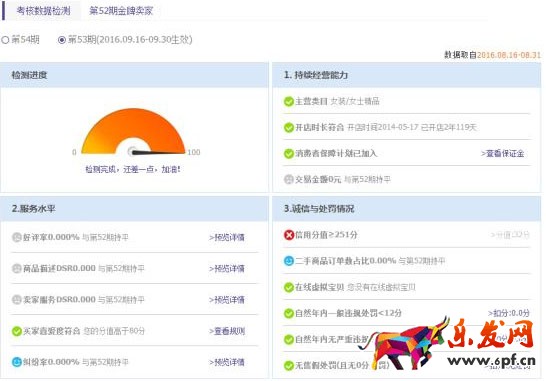Screen dimensions: 546x381
Task: Click the 1. 持续经营能力 header
Action: pyautogui.click(x=407, y=75)
